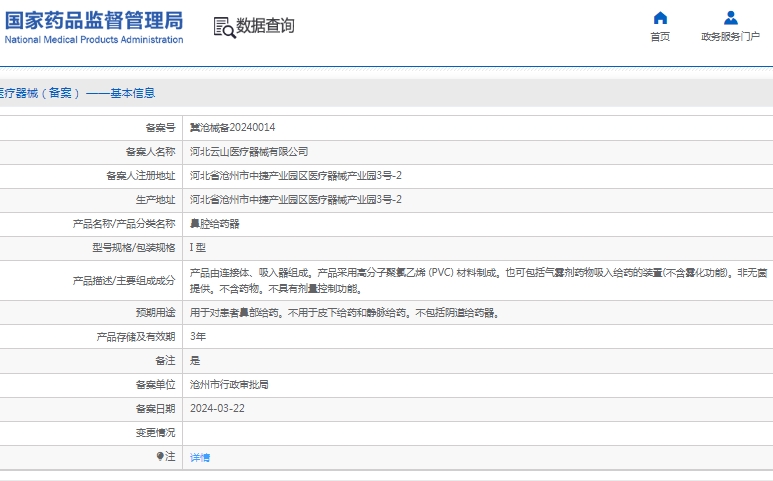Image resolution: width=773 pixels, height=481 pixels.
Task: Click the 备案人注册地址 label
Action: pos(141,175)
